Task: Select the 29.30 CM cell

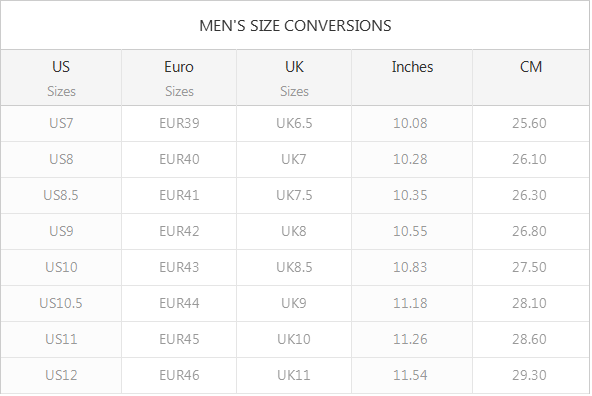Action: (530, 375)
